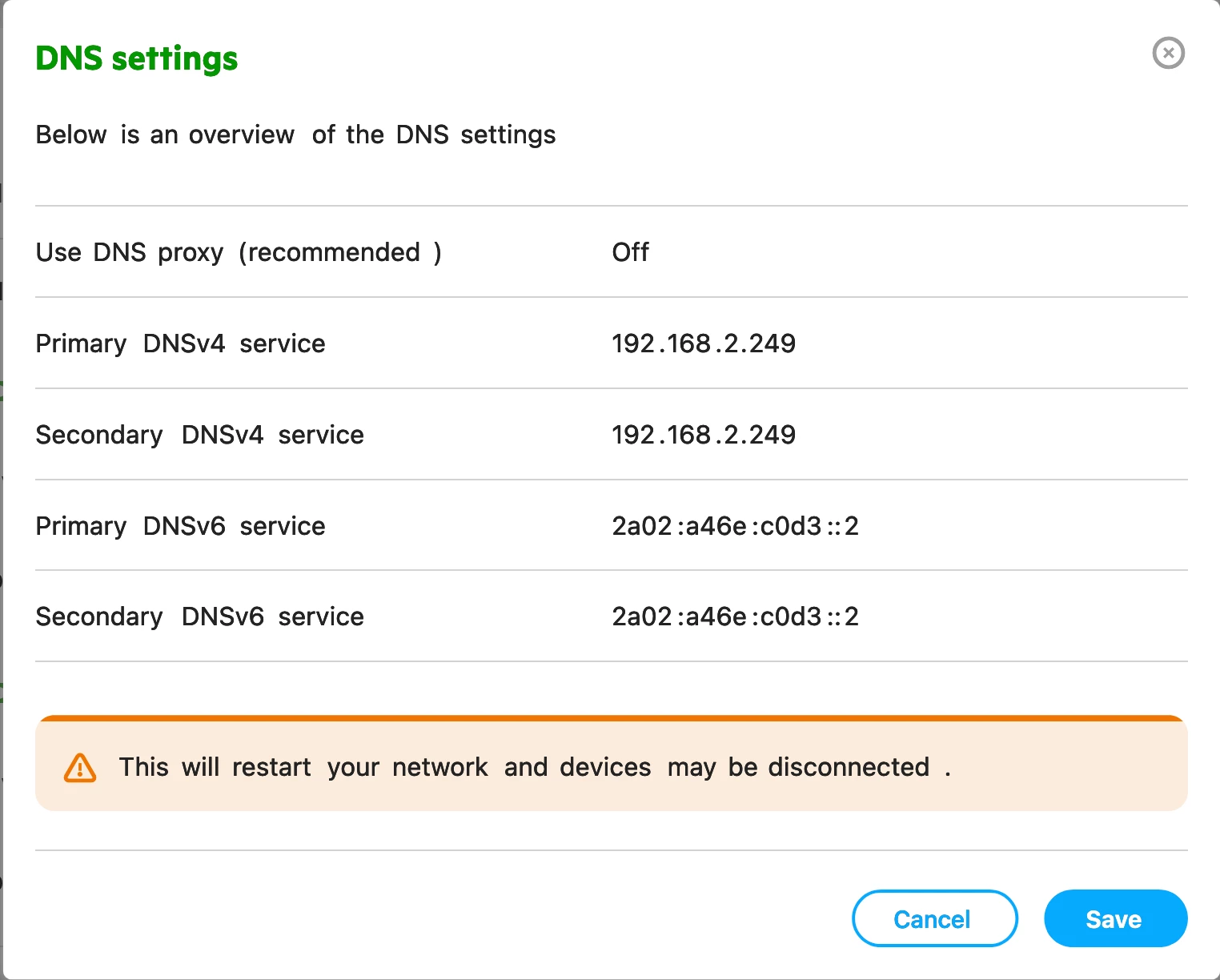Viewport: 1220px width, 980px height.
Task: Click the Primary DNSv6 service label
Action: click(181, 526)
